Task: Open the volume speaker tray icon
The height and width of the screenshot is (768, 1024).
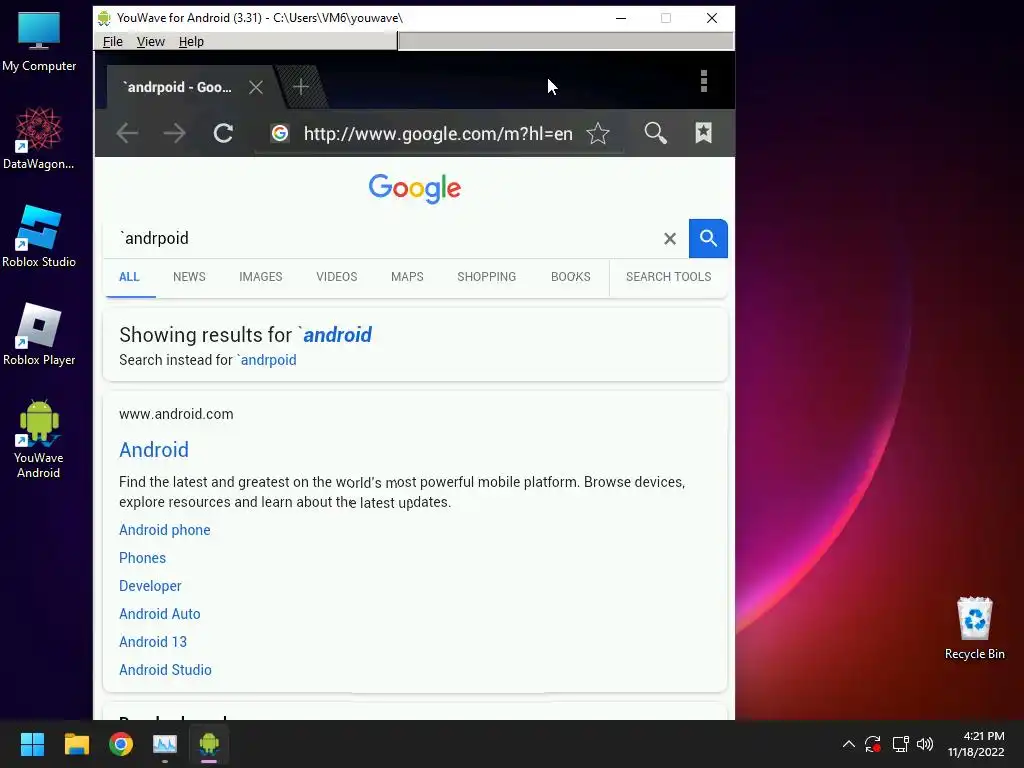Action: coord(925,744)
